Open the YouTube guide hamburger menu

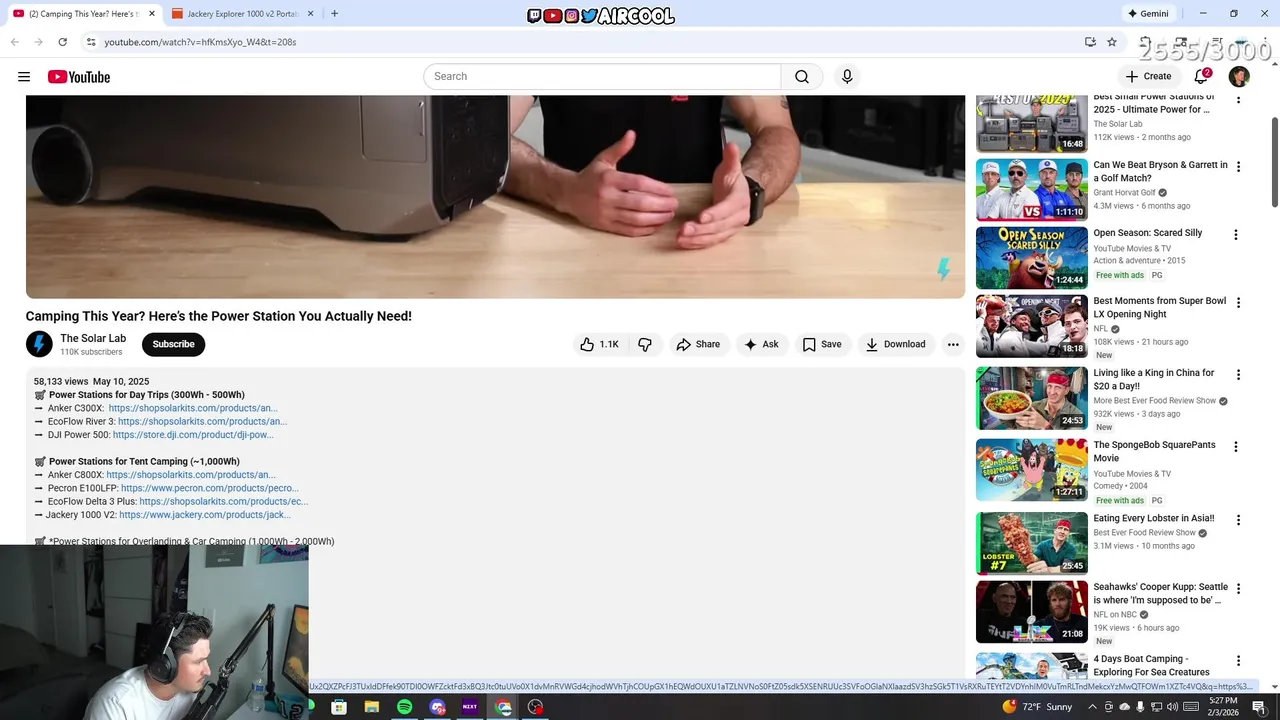point(24,77)
